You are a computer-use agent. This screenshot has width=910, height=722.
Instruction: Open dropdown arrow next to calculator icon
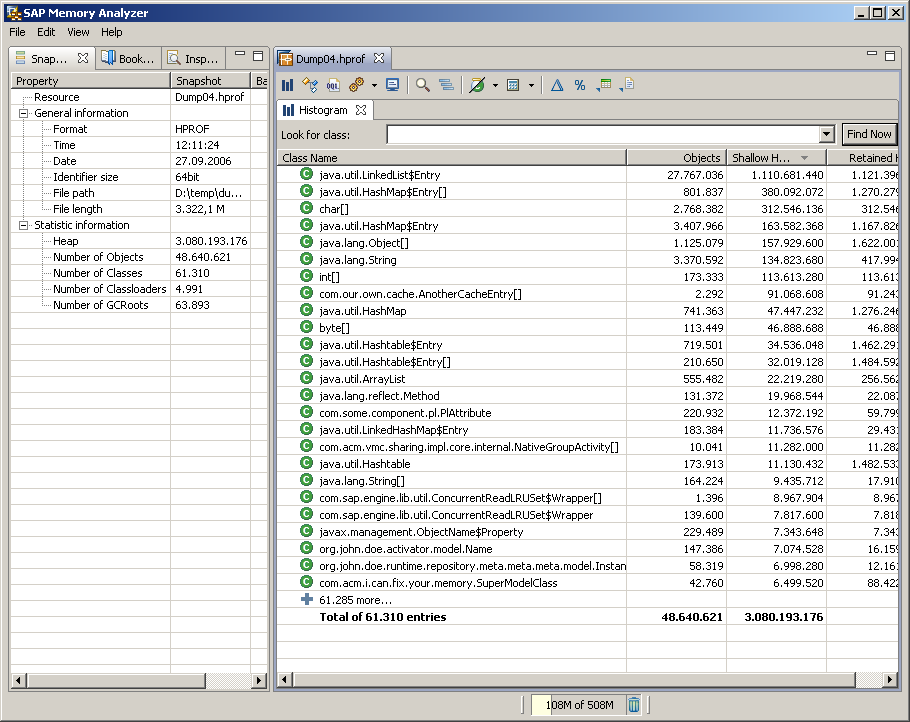[x=531, y=86]
